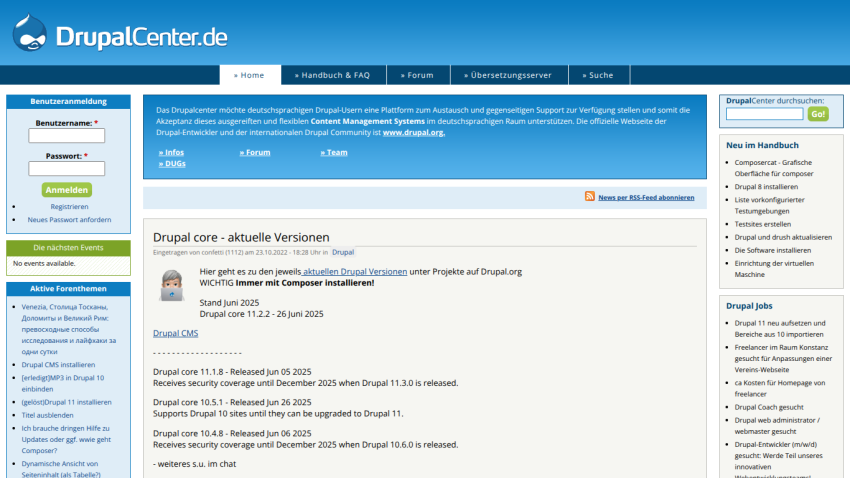Click the confetti author avatar image

pyautogui.click(x=172, y=285)
